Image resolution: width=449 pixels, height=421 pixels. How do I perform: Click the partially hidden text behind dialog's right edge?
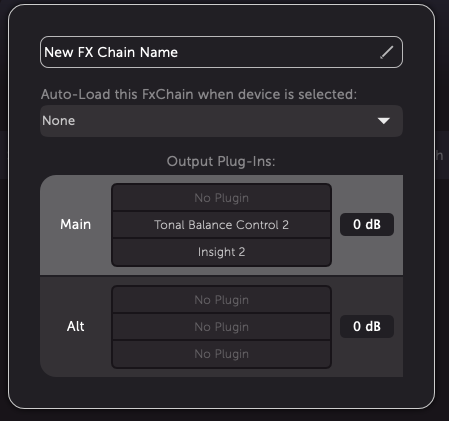(440, 155)
